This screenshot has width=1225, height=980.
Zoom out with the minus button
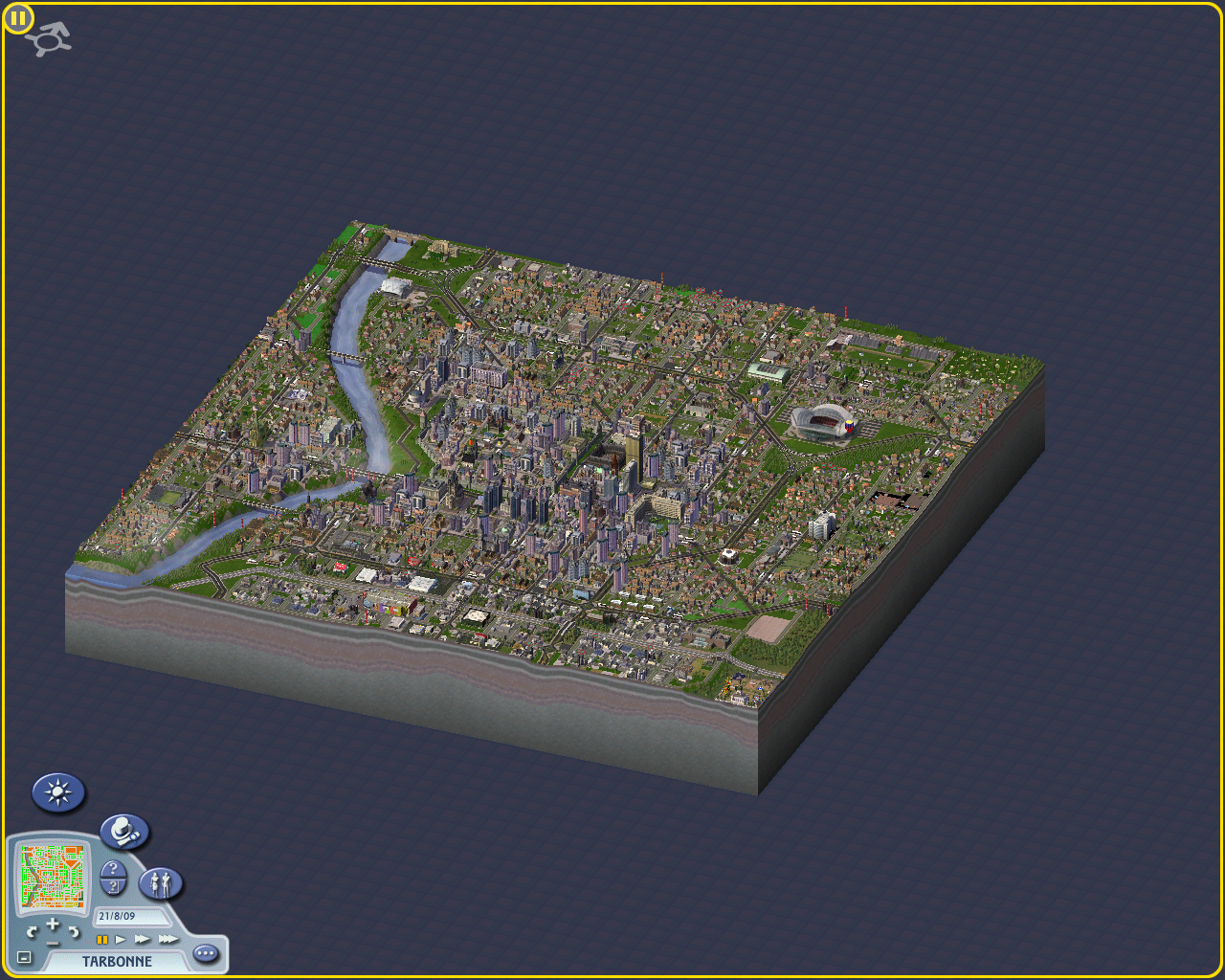(53, 942)
